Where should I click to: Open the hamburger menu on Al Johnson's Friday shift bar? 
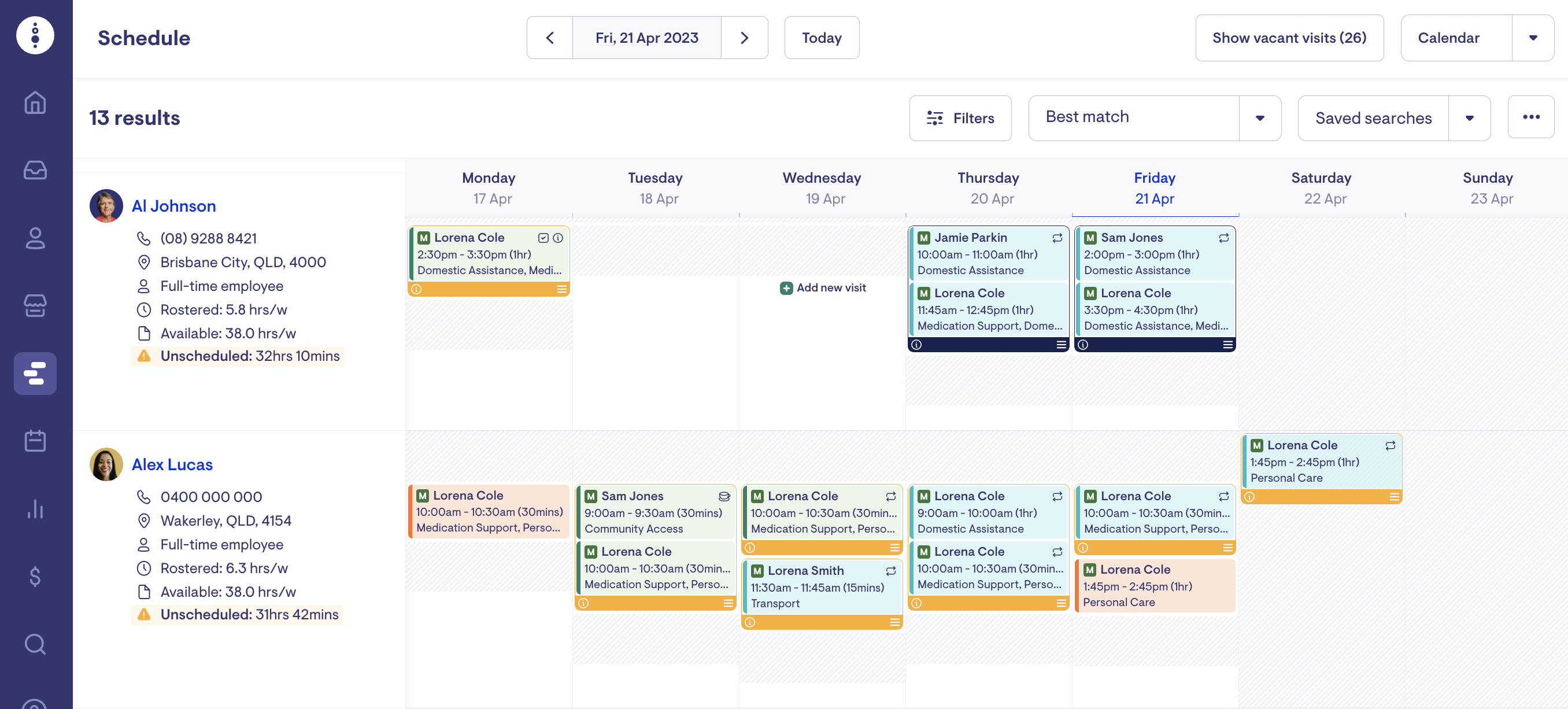[x=1227, y=345]
